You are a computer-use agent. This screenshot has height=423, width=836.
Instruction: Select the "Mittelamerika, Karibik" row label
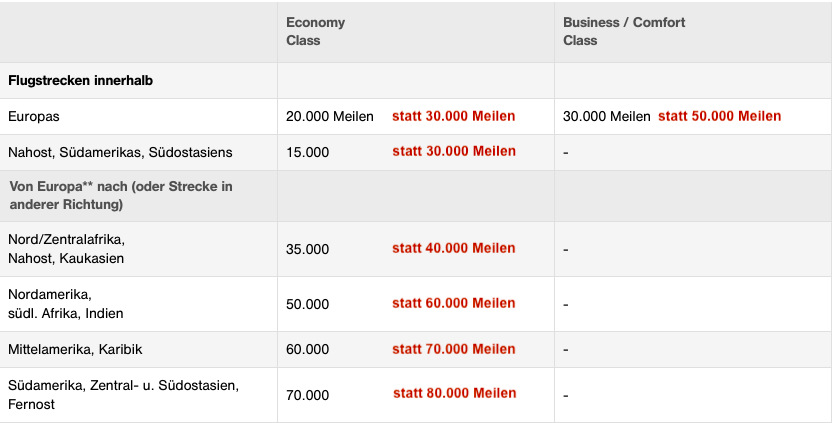75,349
